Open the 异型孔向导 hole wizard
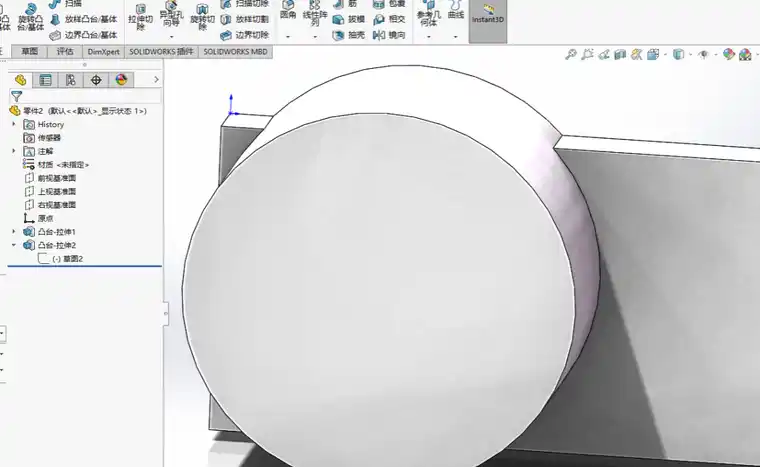 point(171,15)
